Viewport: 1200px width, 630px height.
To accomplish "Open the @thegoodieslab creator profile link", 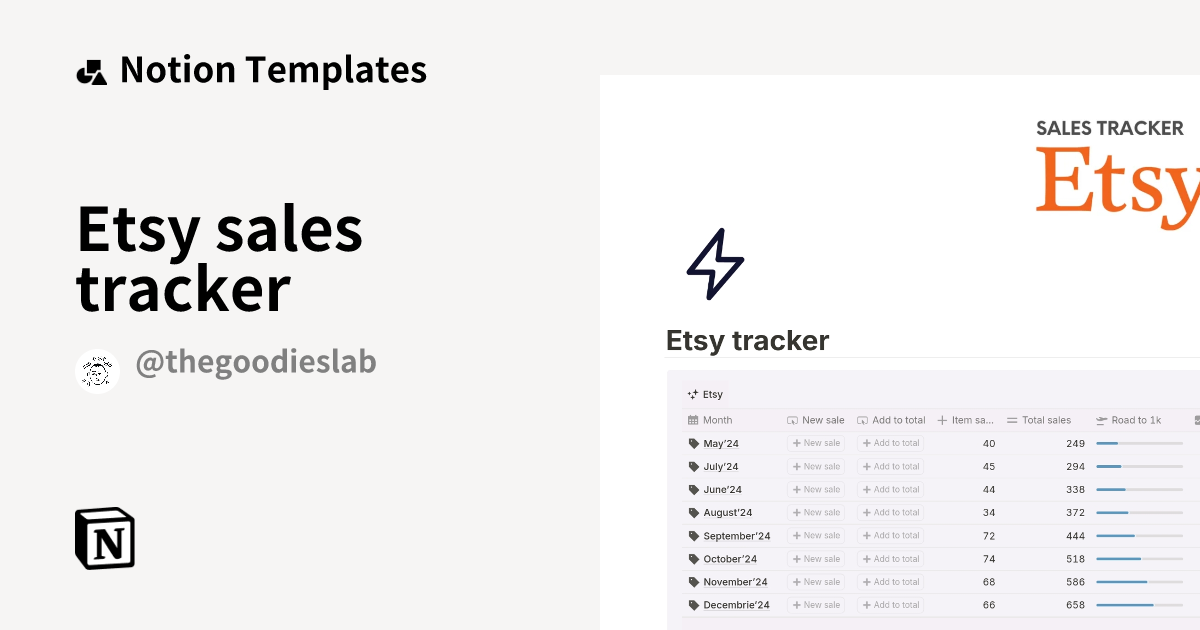I will 255,362.
